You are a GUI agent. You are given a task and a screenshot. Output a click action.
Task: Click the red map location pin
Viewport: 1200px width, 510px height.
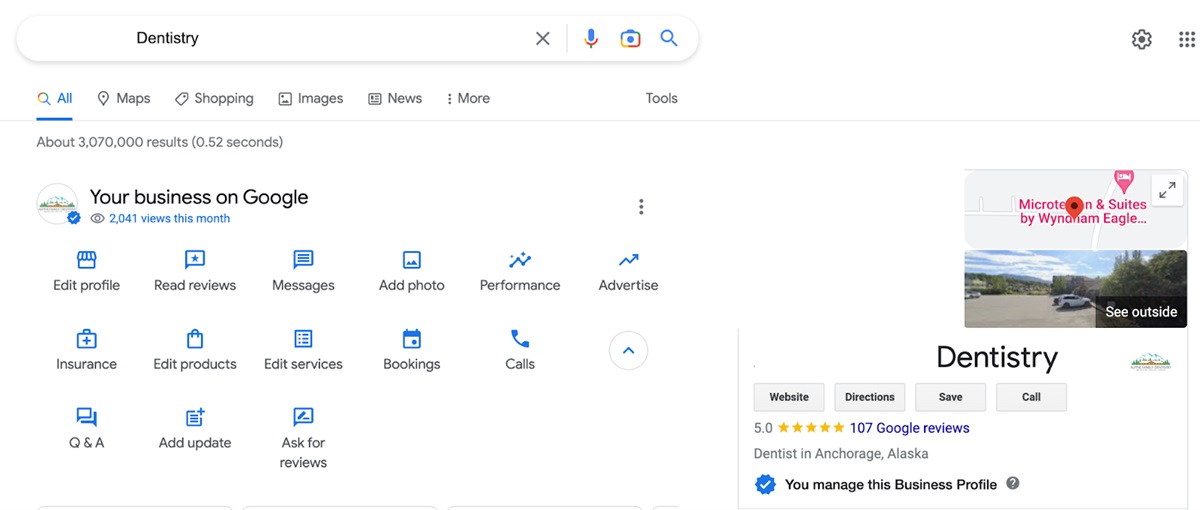[1075, 208]
